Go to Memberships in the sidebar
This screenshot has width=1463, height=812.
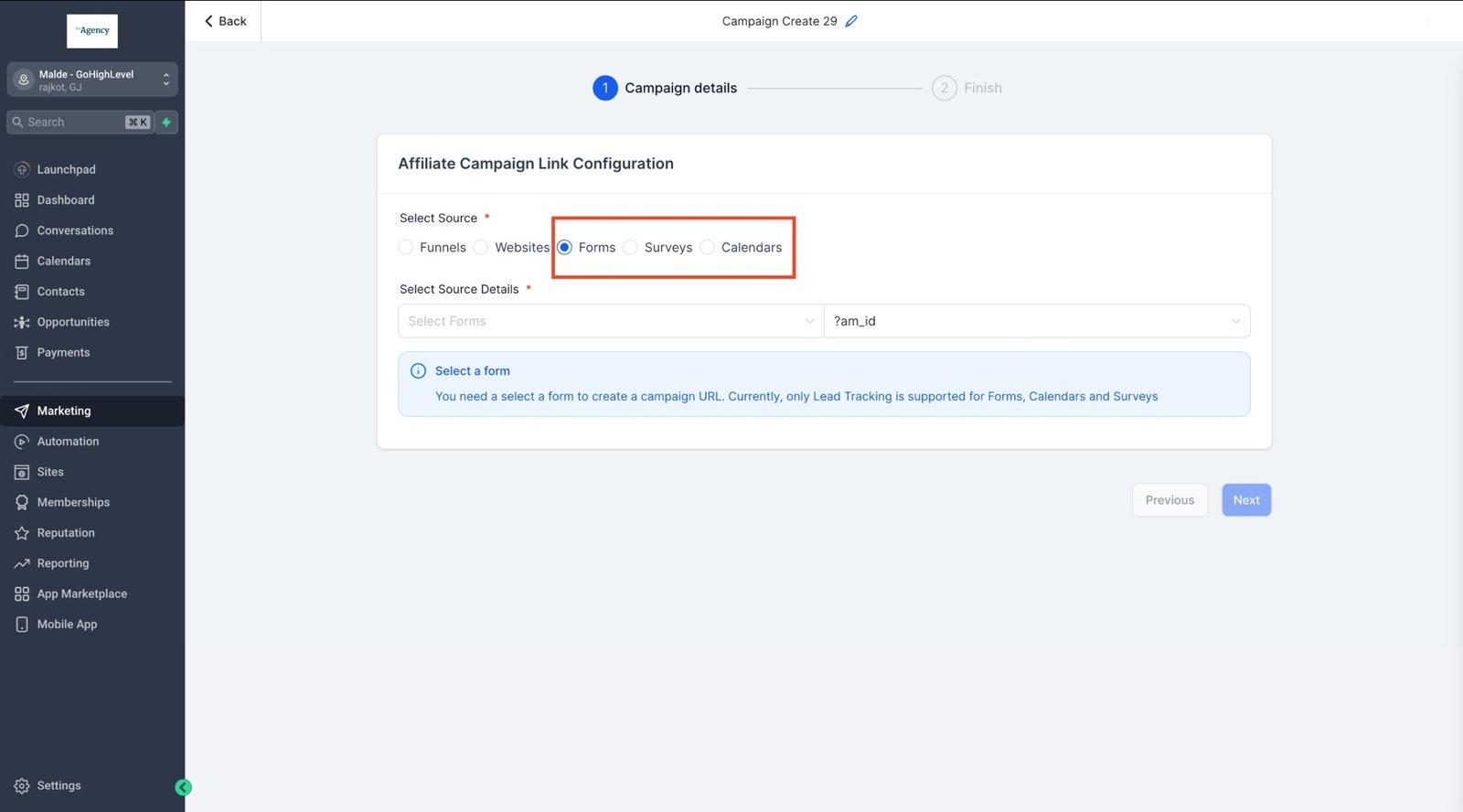[73, 502]
